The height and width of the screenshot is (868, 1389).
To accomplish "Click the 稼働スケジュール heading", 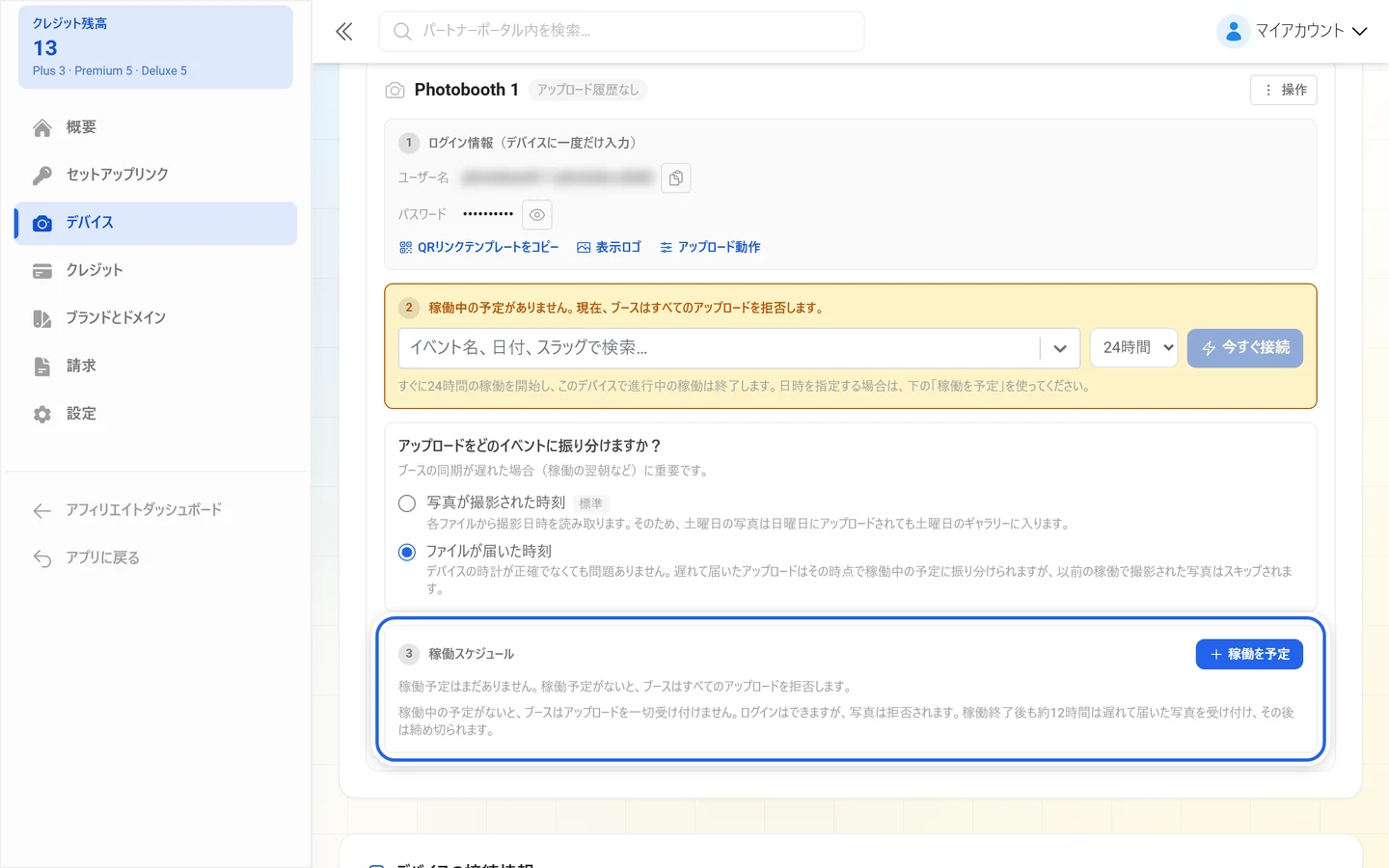I will [471, 654].
